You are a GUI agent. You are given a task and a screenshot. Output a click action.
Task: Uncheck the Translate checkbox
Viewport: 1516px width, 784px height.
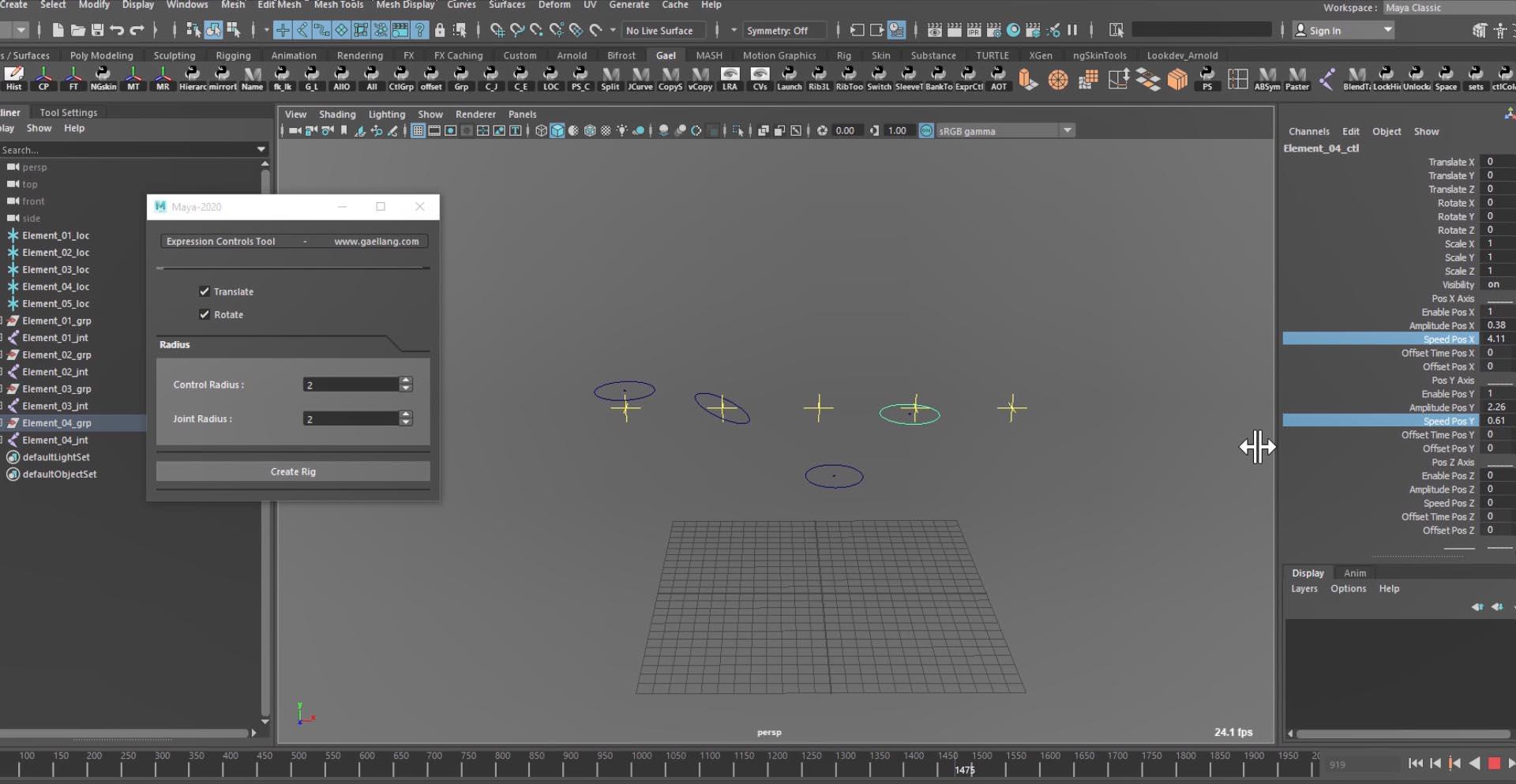pos(205,291)
